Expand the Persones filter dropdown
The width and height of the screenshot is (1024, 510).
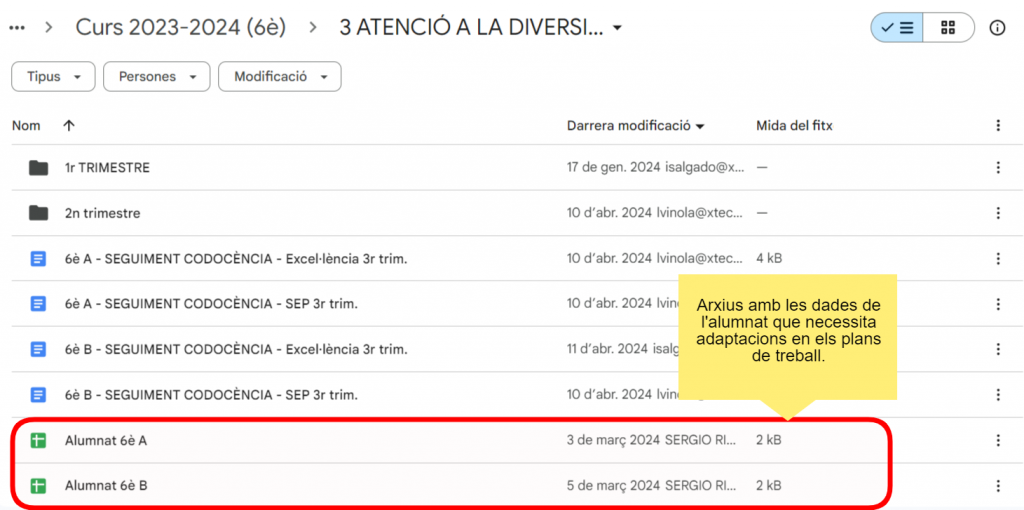[x=156, y=77]
